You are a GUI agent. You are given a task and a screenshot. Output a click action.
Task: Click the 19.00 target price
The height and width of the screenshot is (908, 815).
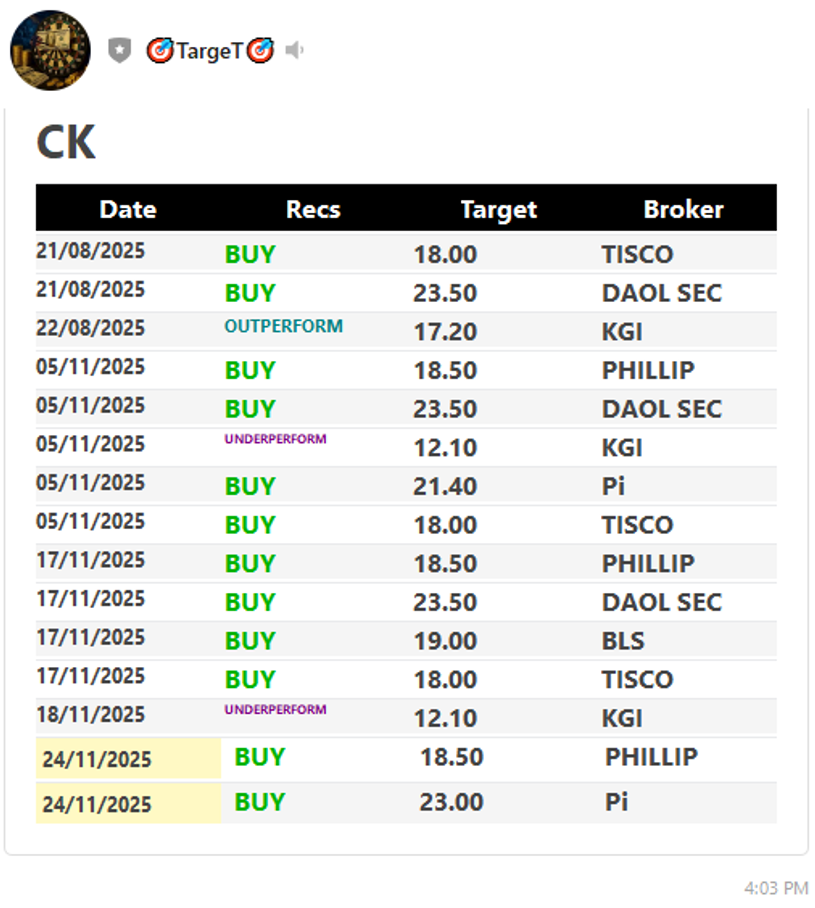coord(445,641)
